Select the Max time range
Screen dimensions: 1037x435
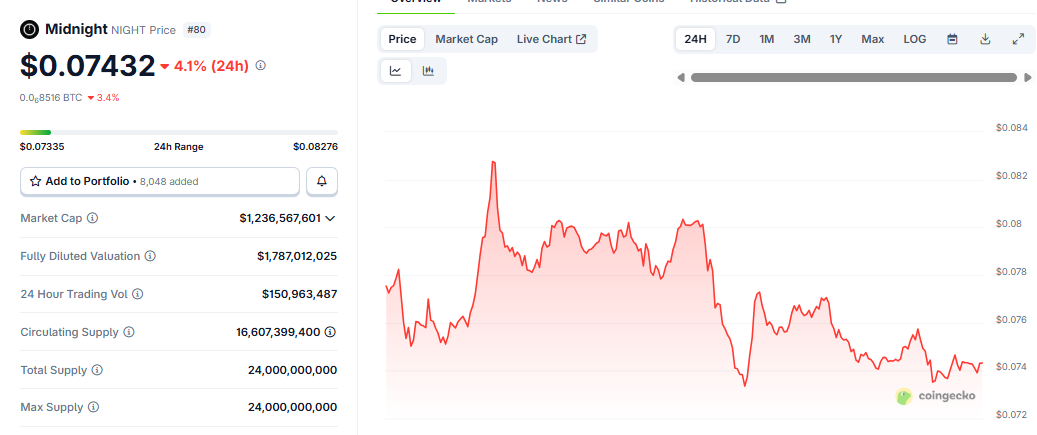872,39
